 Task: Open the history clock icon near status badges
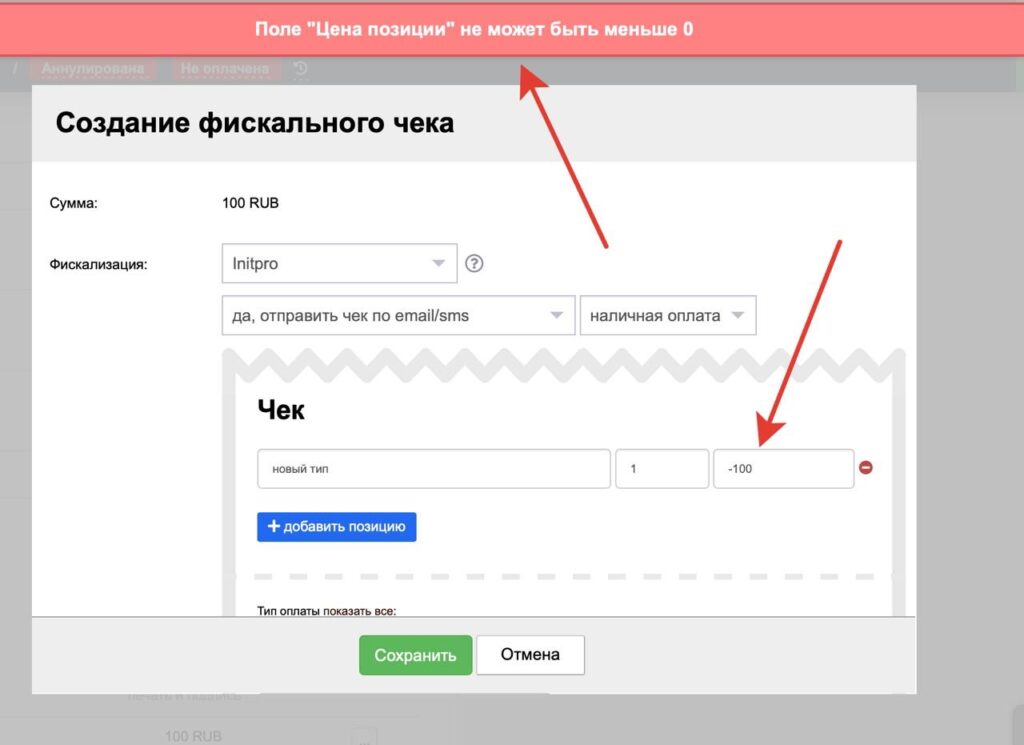coord(300,69)
